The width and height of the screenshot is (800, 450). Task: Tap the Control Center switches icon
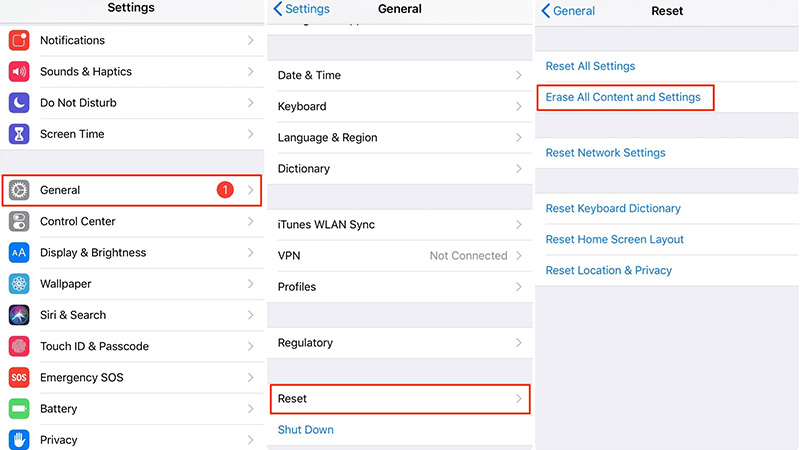point(19,221)
